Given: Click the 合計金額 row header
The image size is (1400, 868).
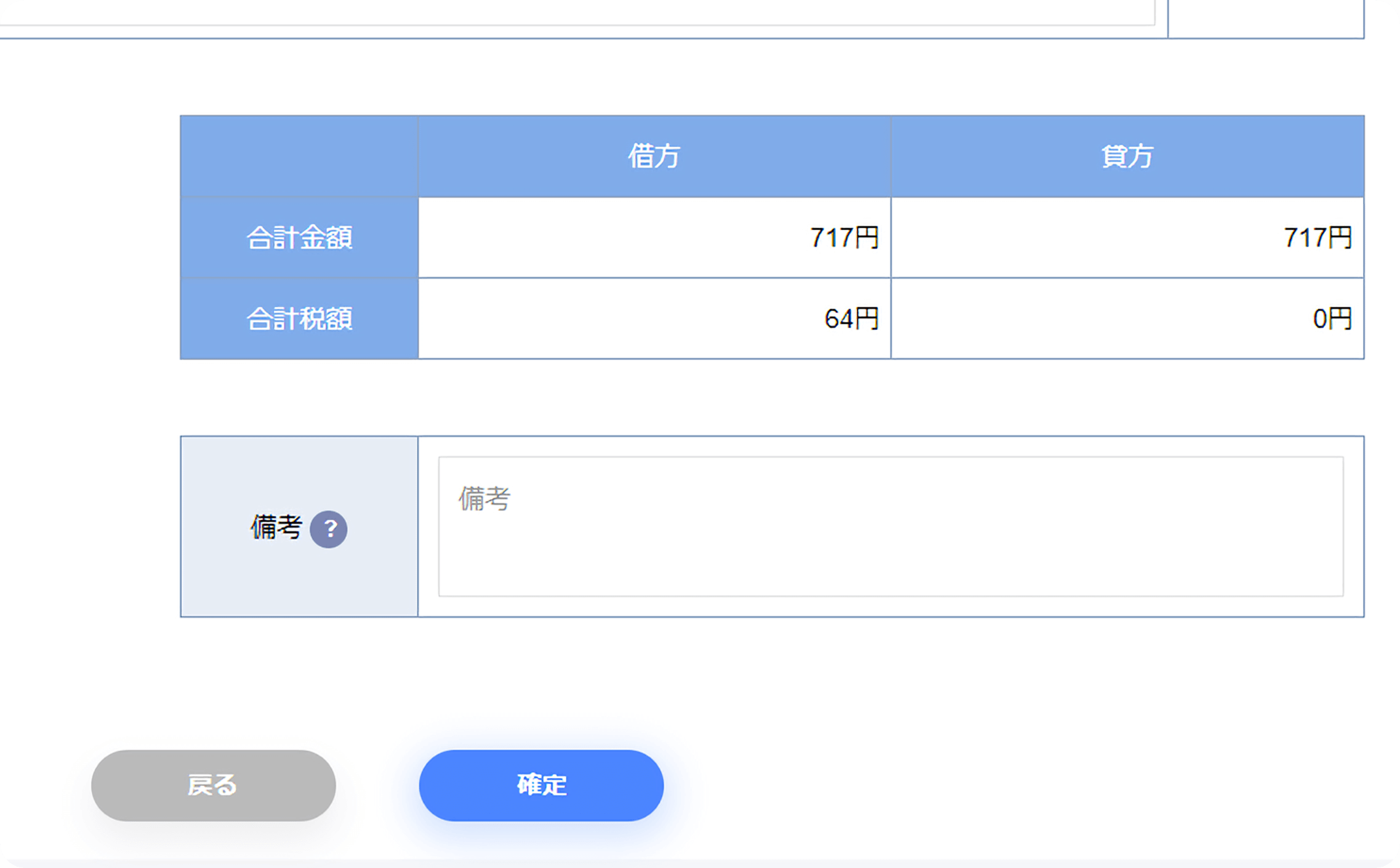Looking at the screenshot, I should [x=299, y=238].
